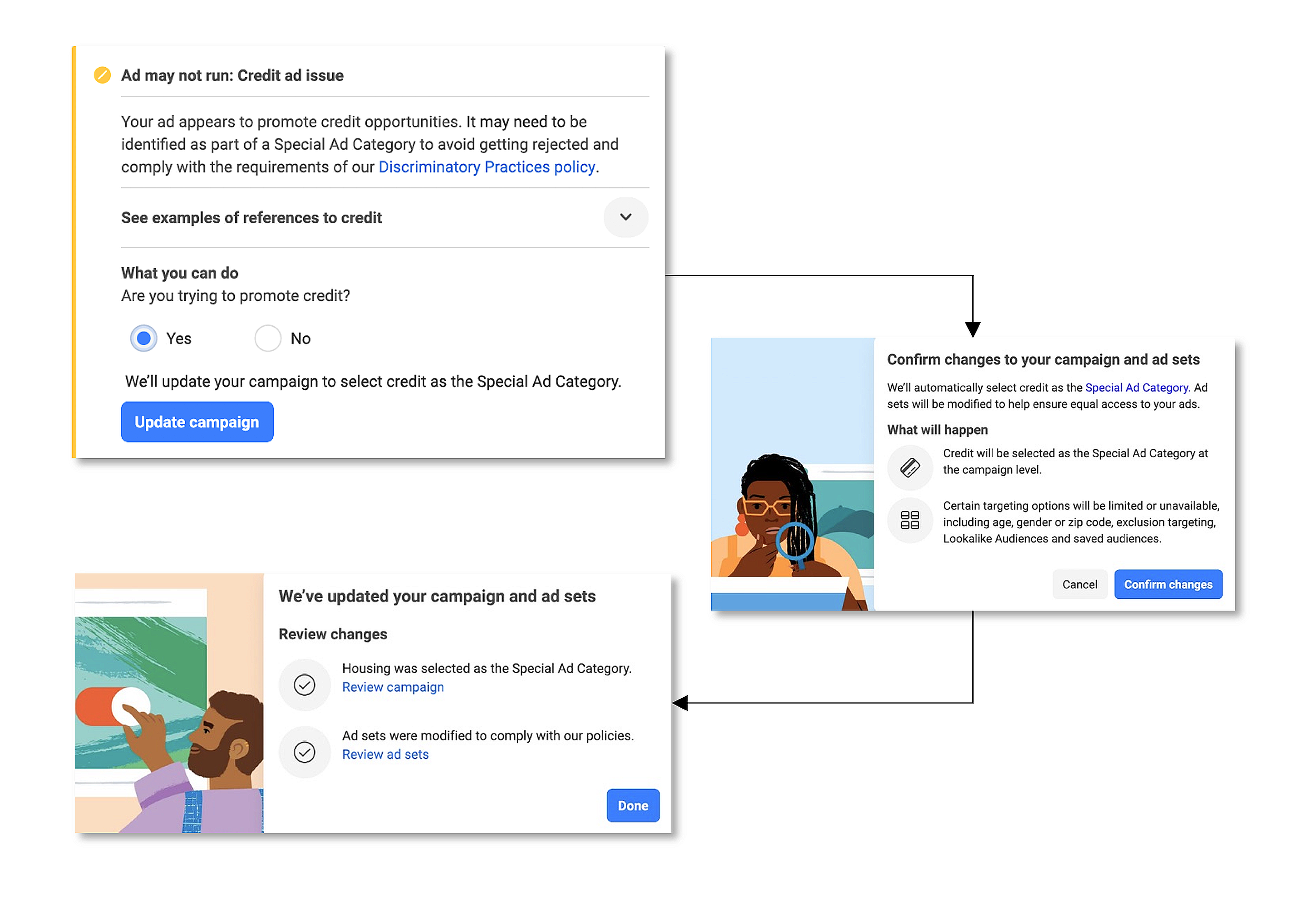Image resolution: width=1316 pixels, height=905 pixels.
Task: Select the No radio button
Action: click(268, 338)
